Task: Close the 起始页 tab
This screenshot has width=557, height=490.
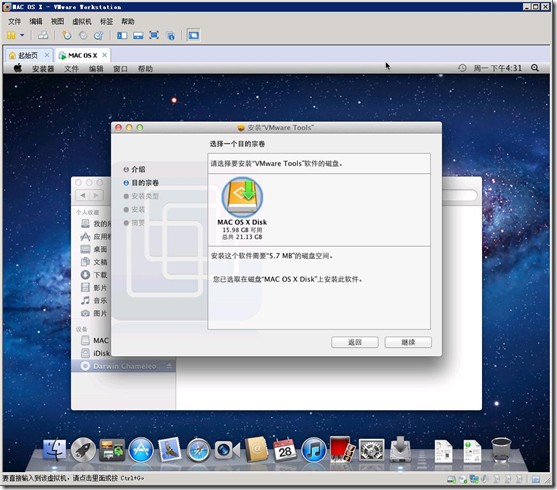Action: [x=47, y=55]
